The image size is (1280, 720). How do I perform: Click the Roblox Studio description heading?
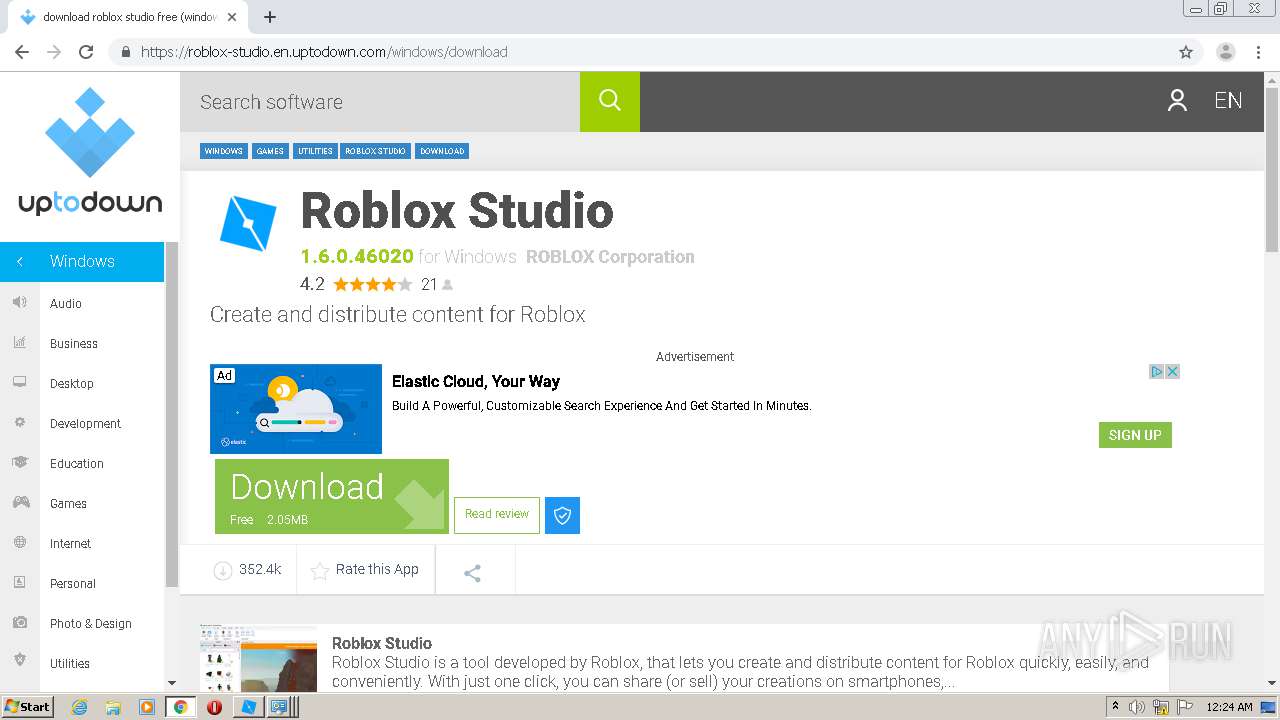[x=382, y=643]
